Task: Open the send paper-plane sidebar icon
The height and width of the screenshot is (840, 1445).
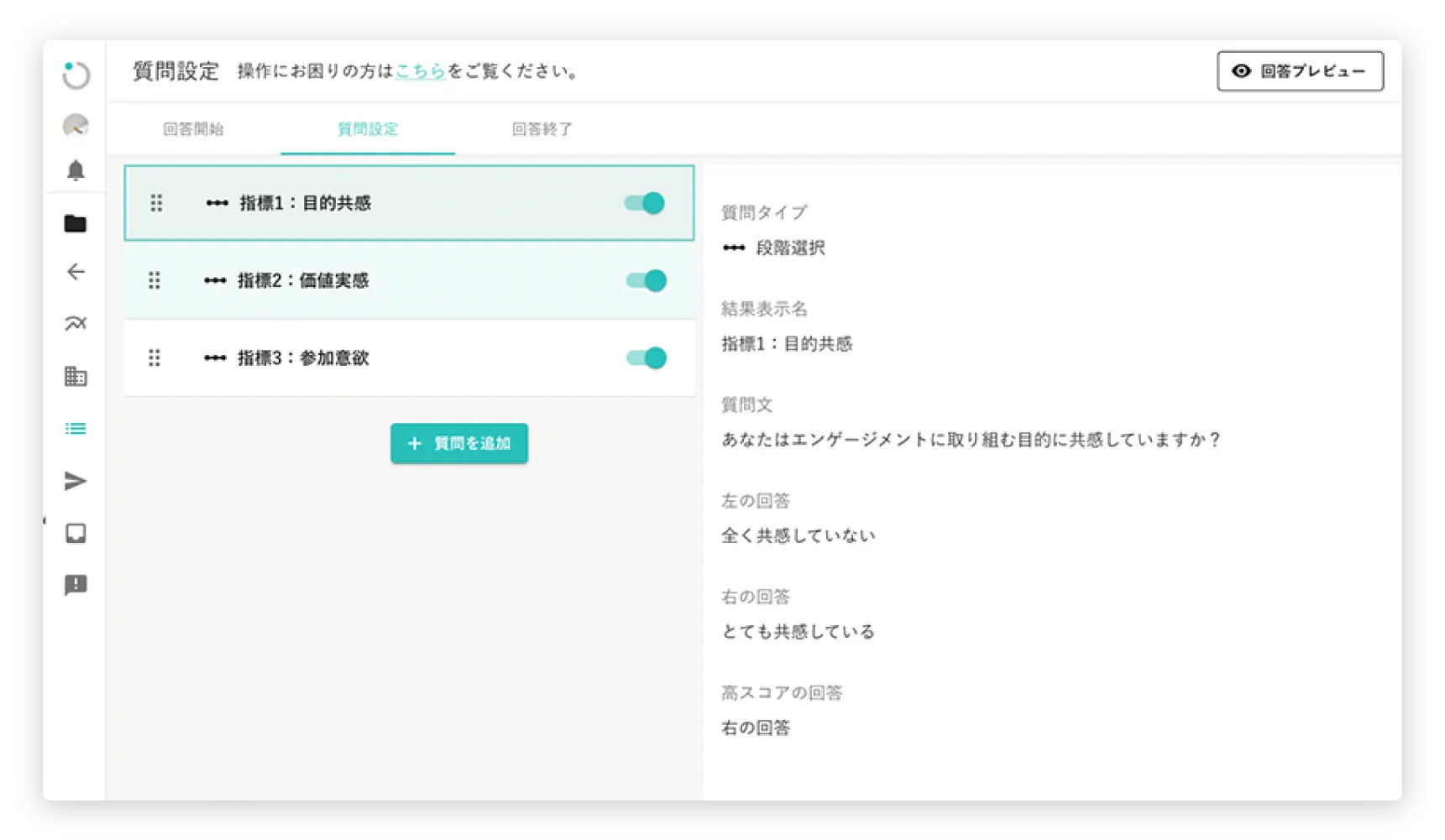Action: [76, 481]
